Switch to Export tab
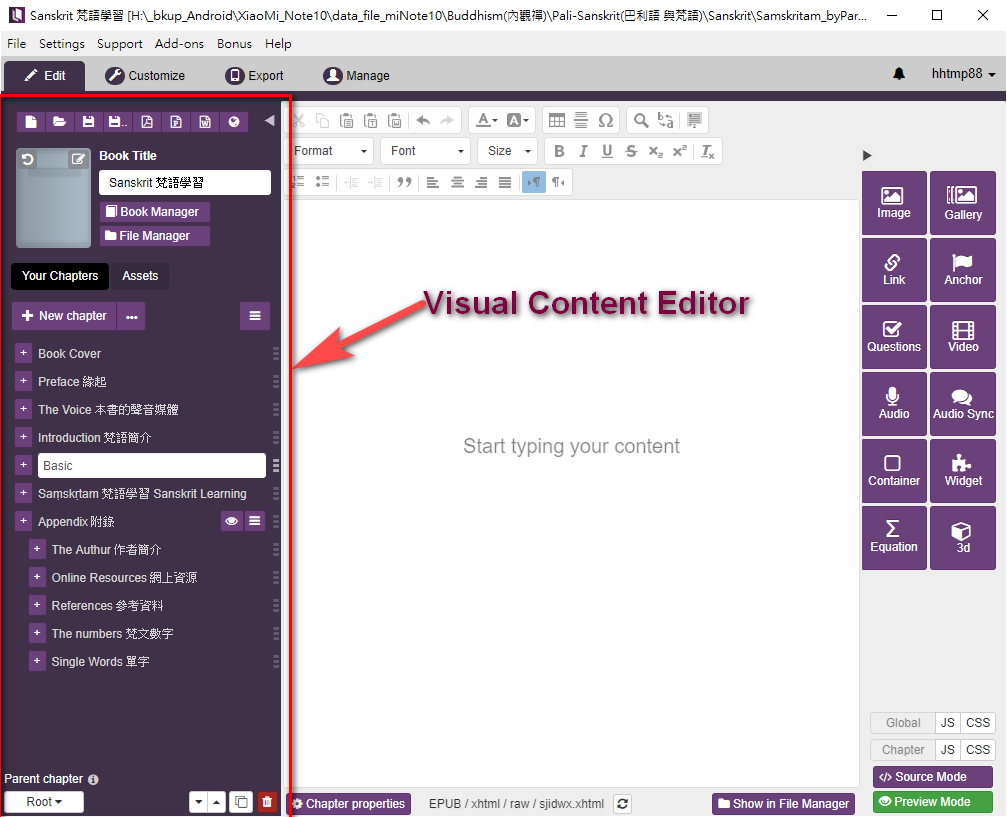Image resolution: width=1007 pixels, height=817 pixels. [254, 76]
